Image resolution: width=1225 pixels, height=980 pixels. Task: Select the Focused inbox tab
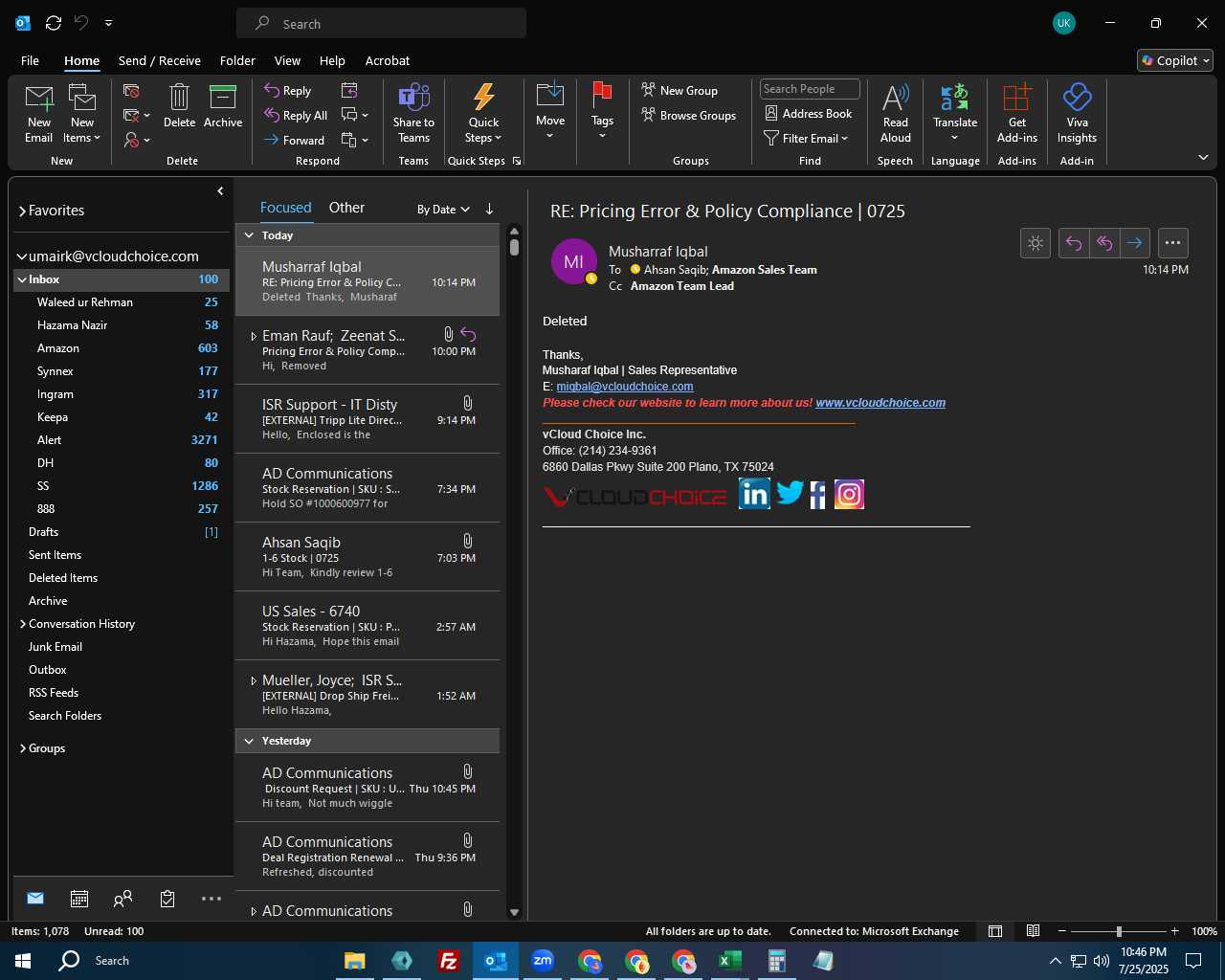(285, 208)
